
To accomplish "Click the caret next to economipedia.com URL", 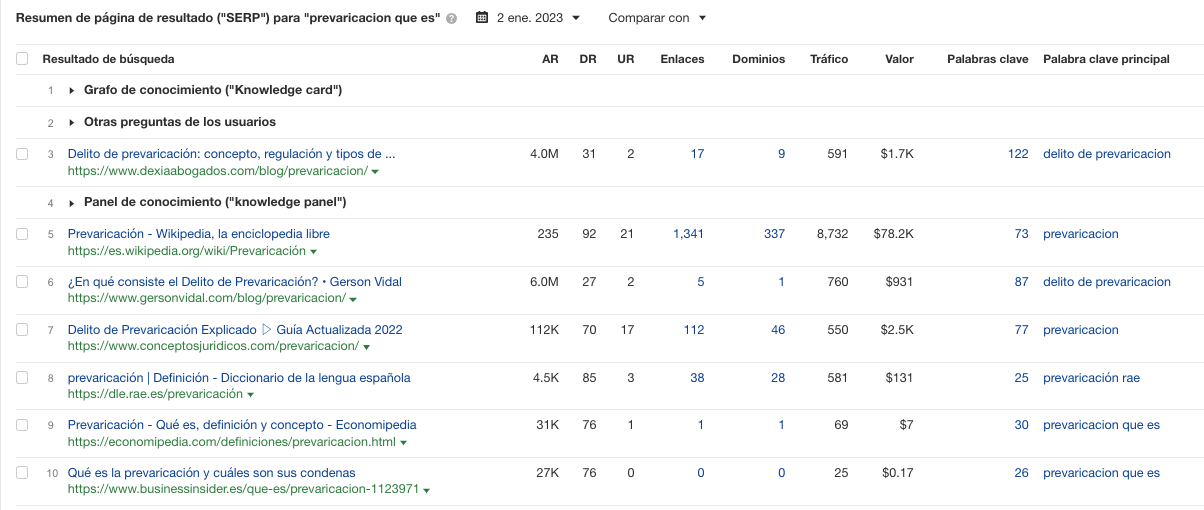I will pyautogui.click(x=403, y=443).
